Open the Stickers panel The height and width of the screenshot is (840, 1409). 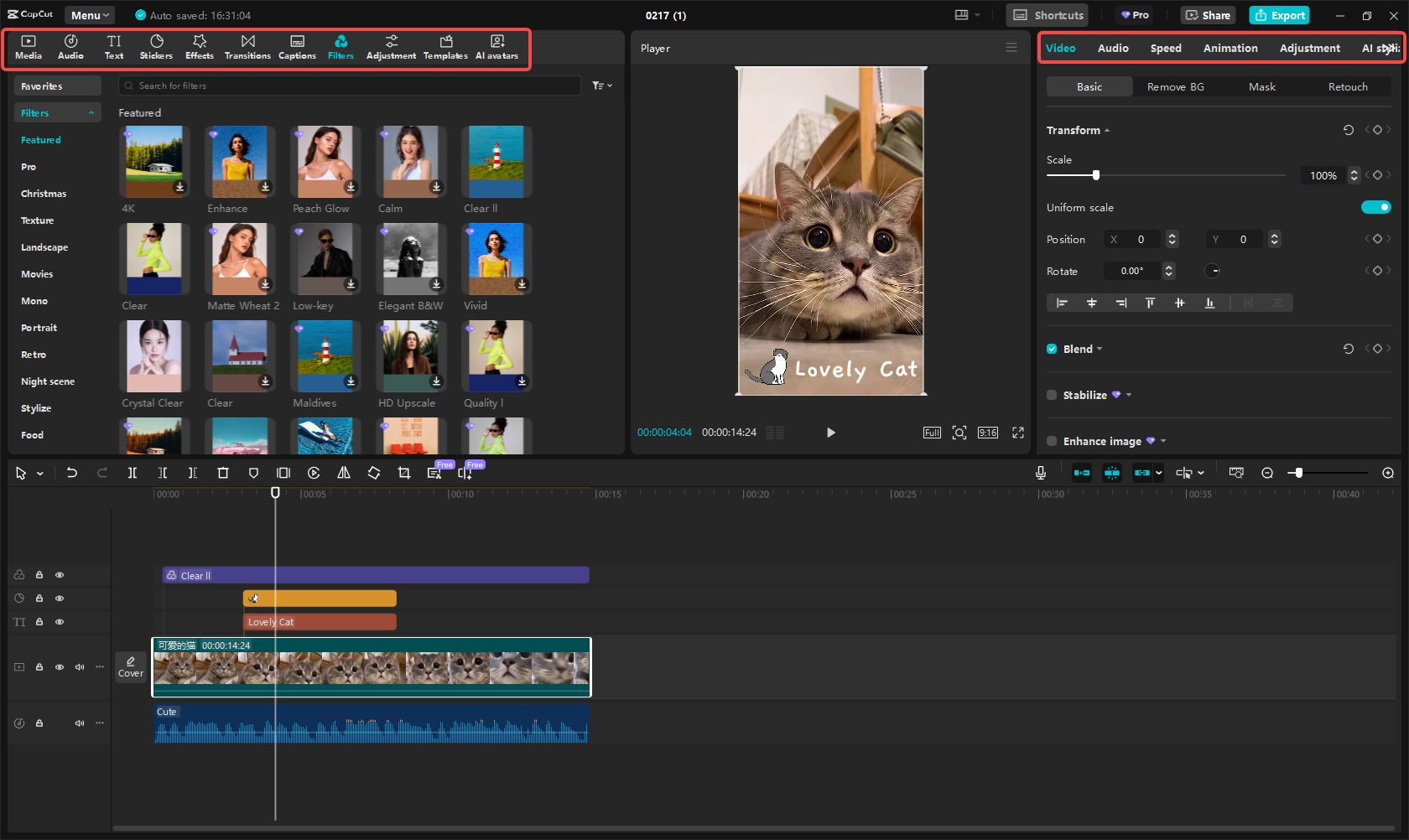click(156, 47)
